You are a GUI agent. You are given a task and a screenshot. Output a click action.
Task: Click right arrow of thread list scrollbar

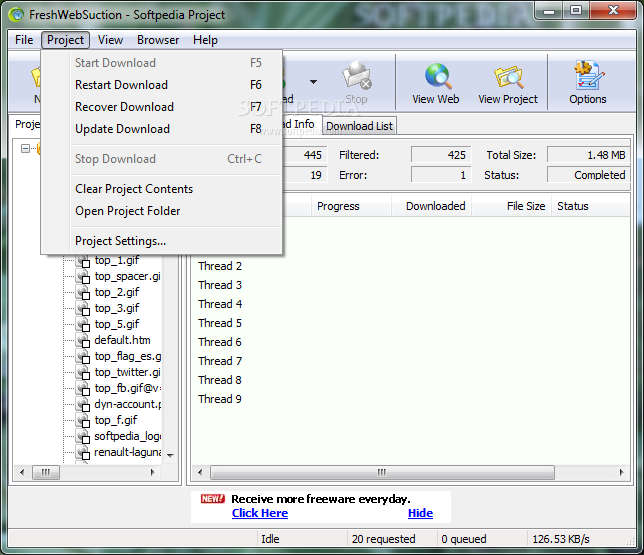pyautogui.click(x=622, y=472)
